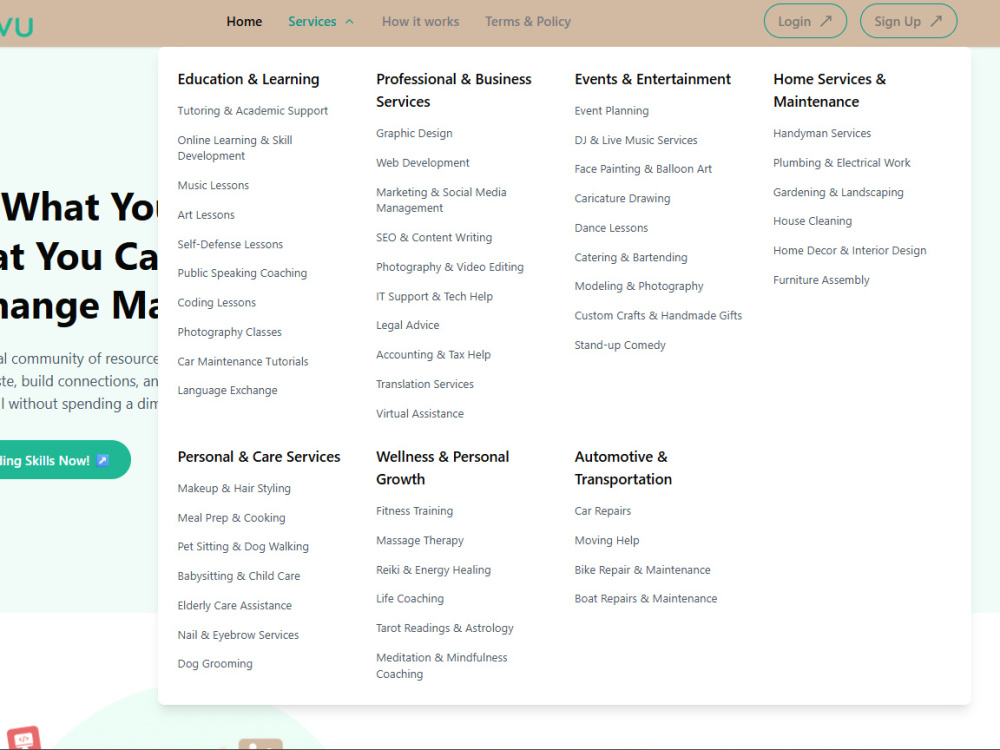Click the Login button
Viewport: 1000px width, 750px height.
[x=805, y=21]
